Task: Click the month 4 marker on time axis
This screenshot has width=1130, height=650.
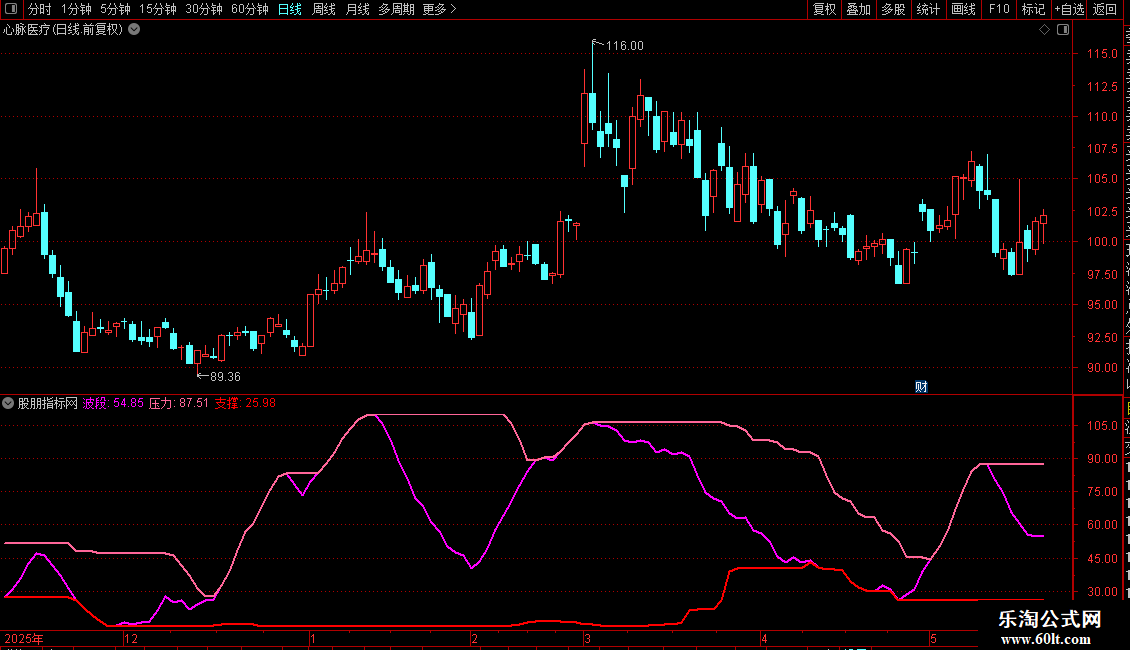Action: [764, 638]
